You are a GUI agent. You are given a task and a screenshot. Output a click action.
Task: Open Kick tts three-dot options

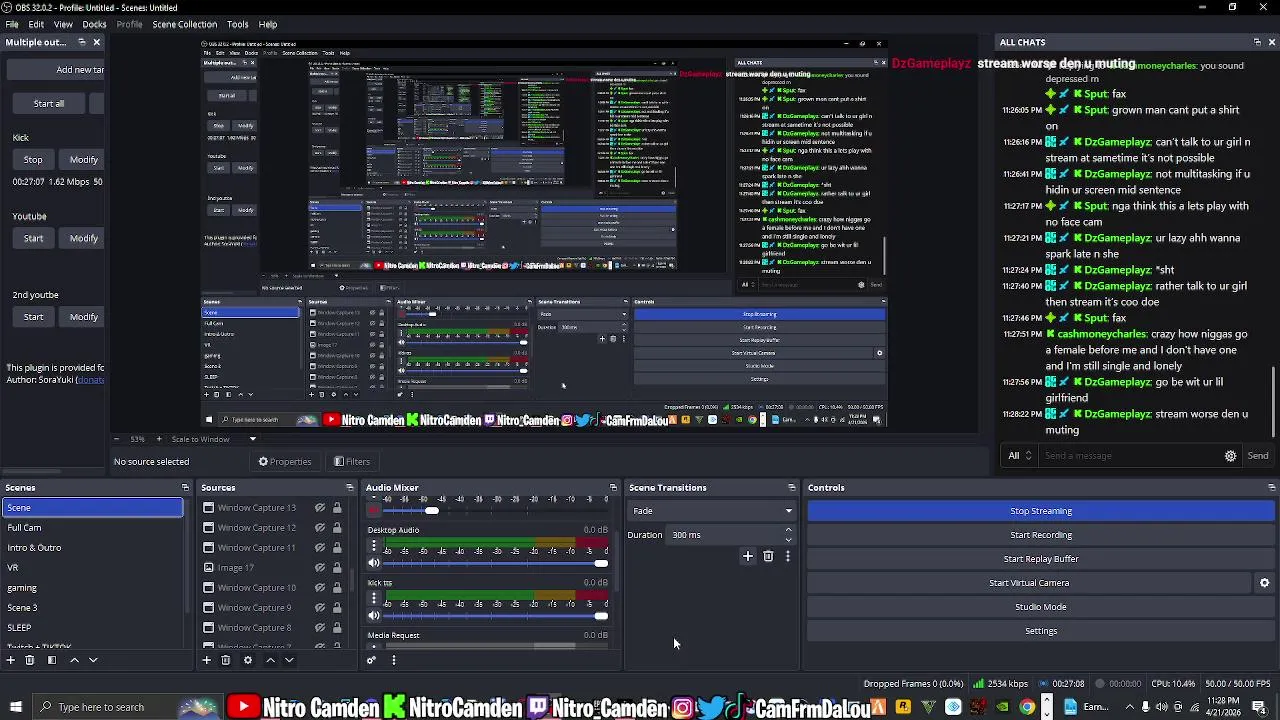pos(374,599)
